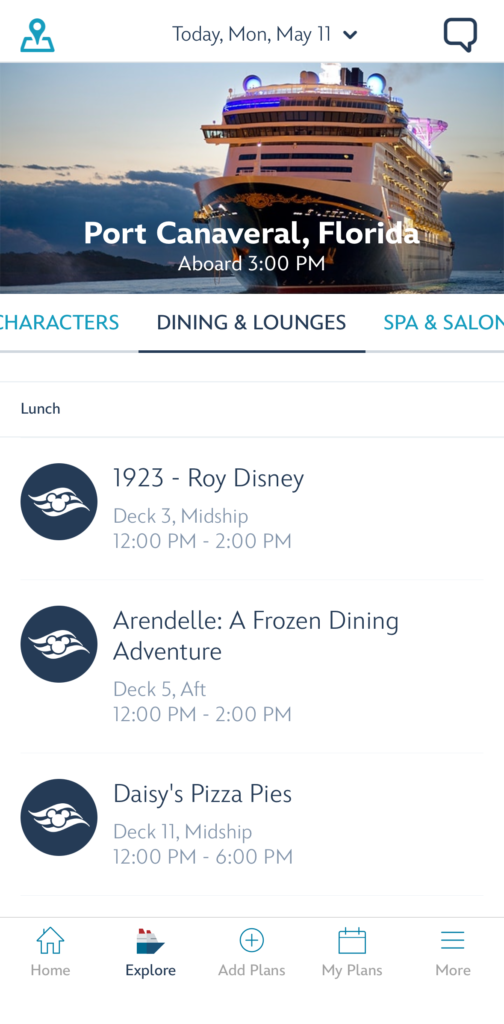Switch to the Characters tab
The height and width of the screenshot is (1024, 504).
(59, 322)
